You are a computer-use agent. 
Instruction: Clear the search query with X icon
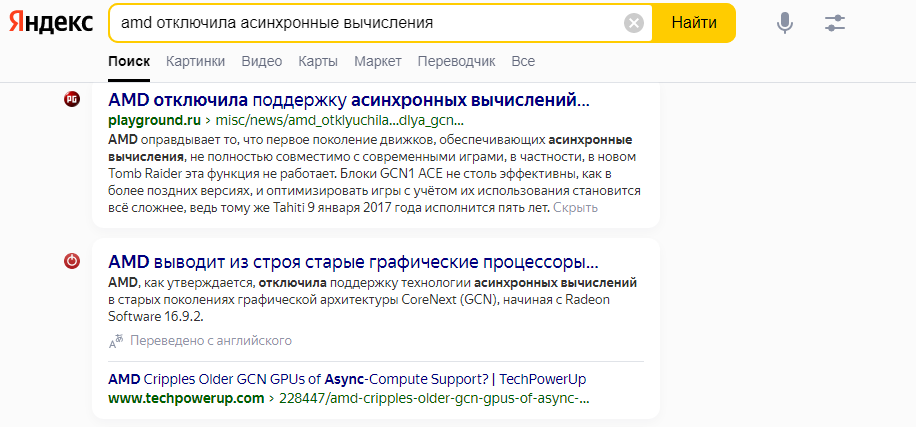coord(634,23)
